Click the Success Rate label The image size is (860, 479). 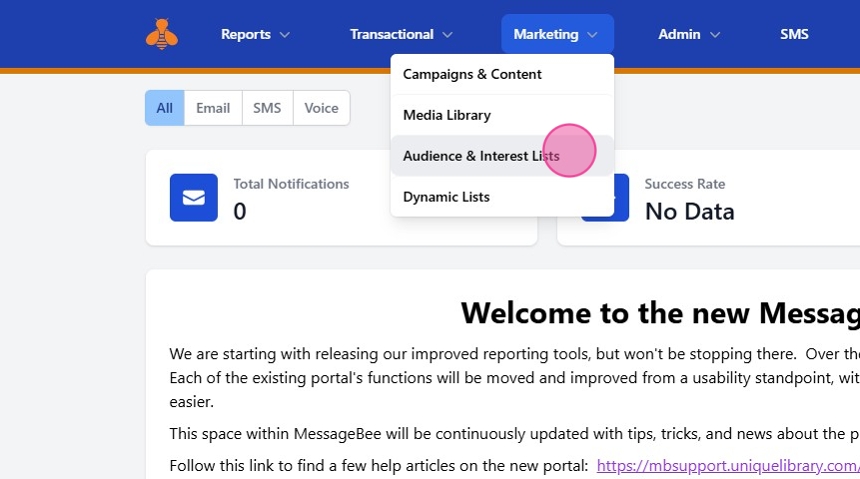684,184
